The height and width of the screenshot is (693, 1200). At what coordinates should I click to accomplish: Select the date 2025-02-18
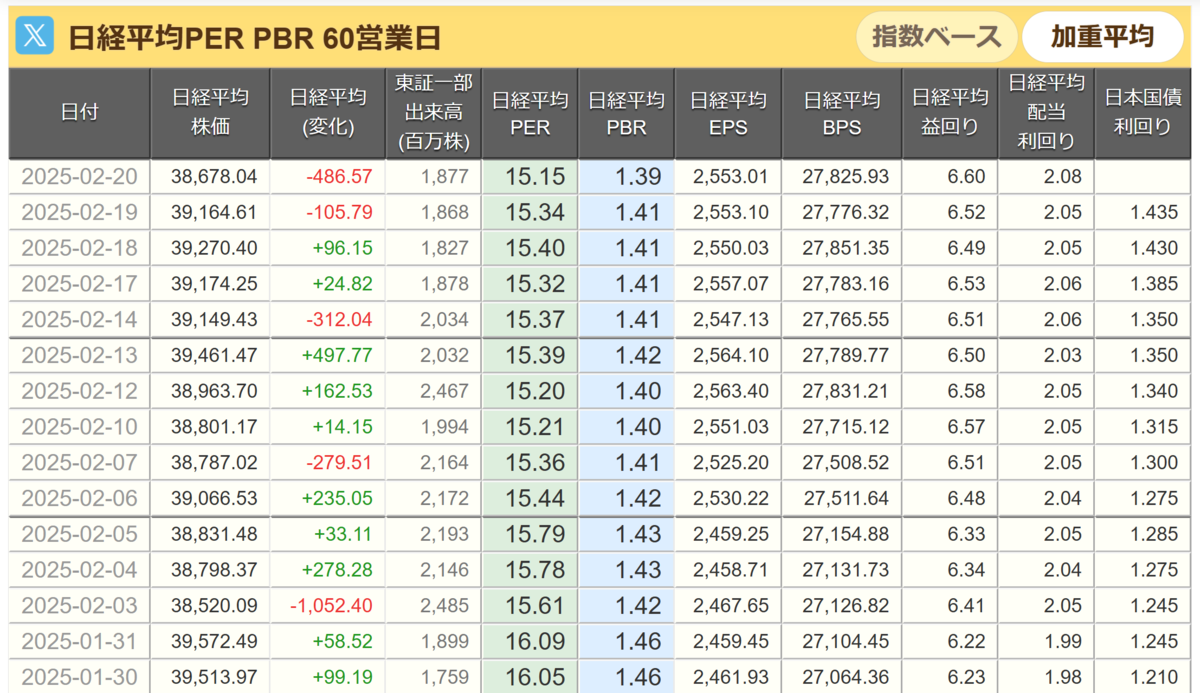(x=79, y=248)
